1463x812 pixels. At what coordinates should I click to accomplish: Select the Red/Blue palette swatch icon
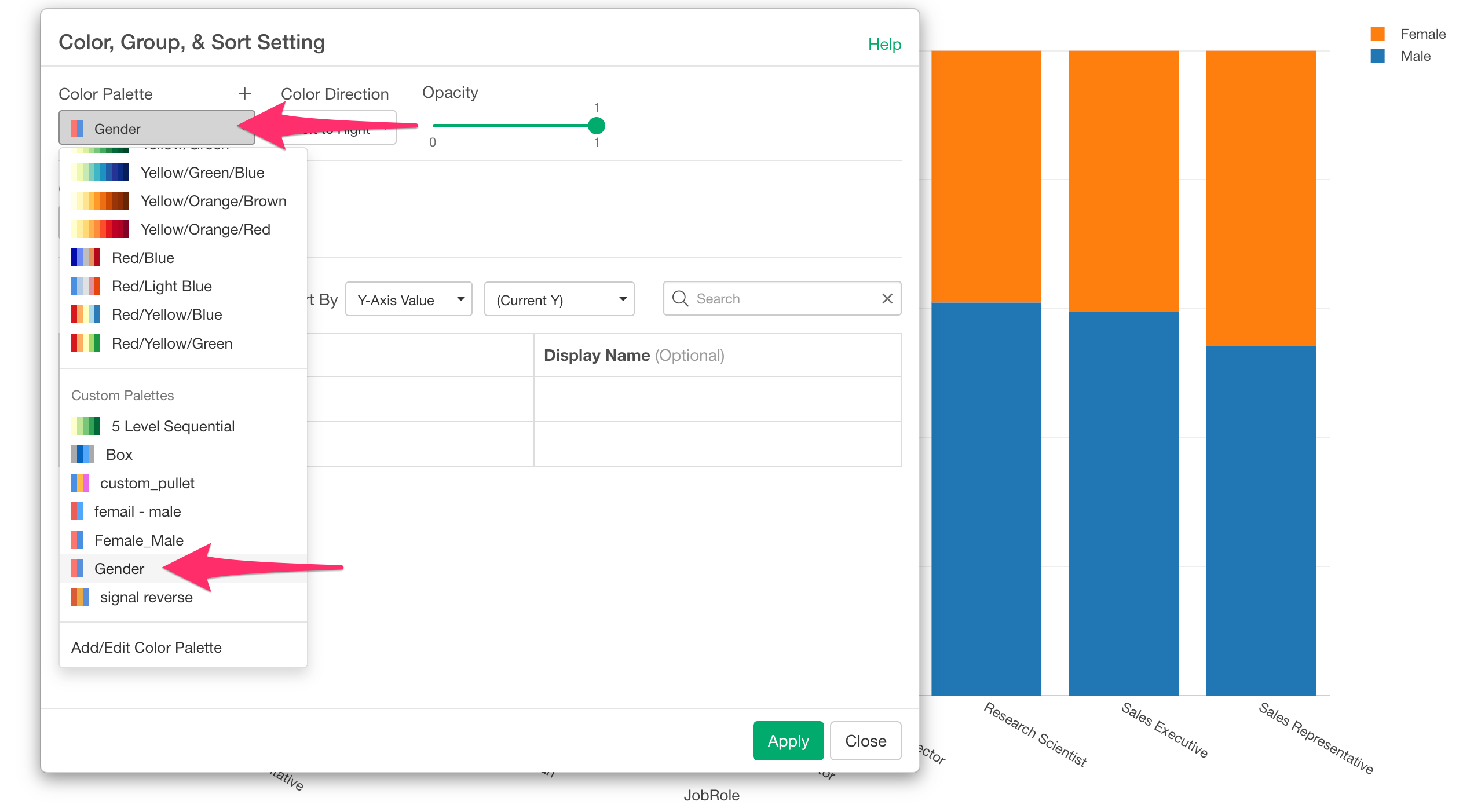86,258
